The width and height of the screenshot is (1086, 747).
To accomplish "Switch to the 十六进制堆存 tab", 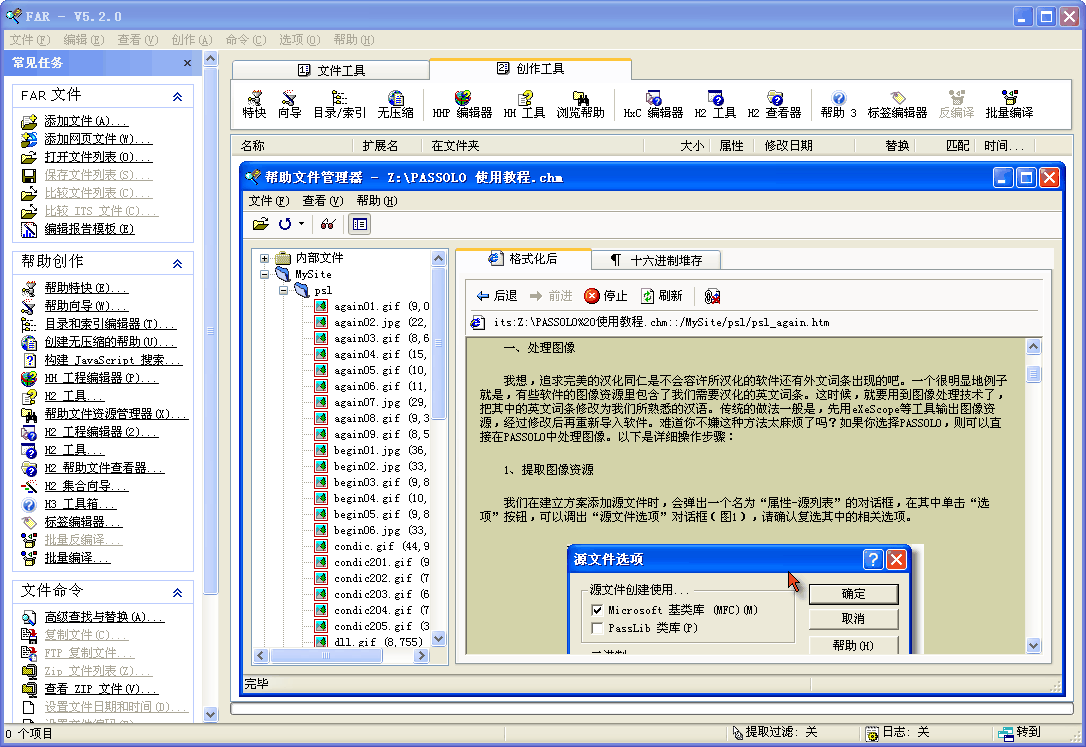I will (656, 260).
